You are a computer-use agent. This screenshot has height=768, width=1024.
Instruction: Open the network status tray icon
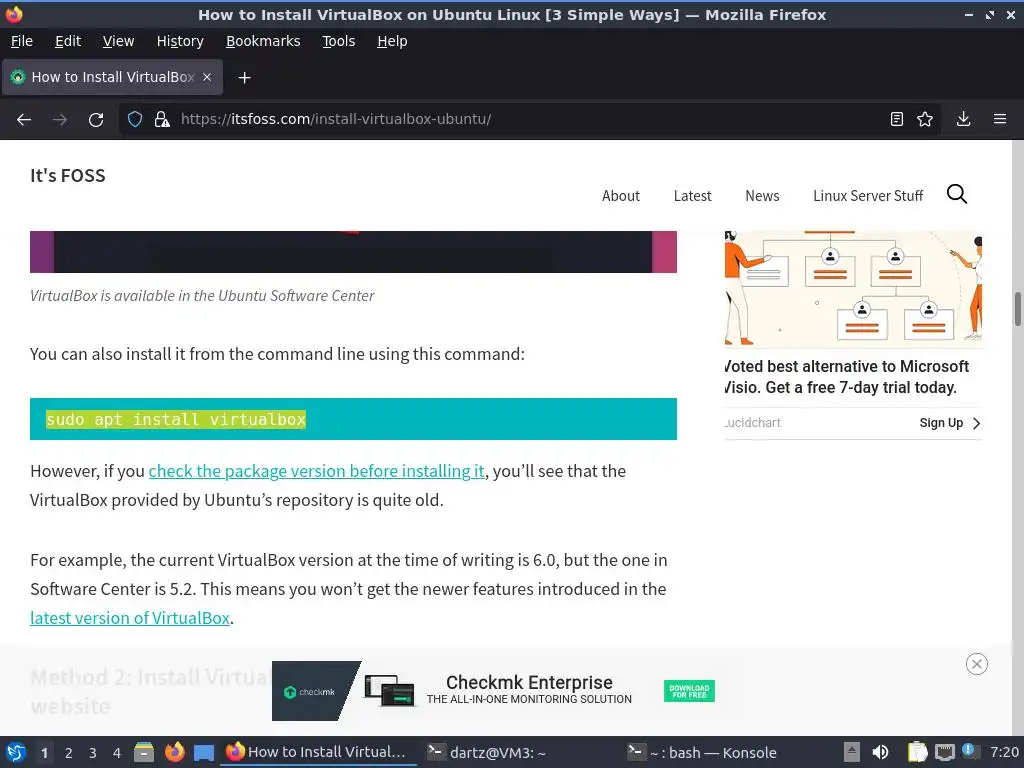(944, 752)
